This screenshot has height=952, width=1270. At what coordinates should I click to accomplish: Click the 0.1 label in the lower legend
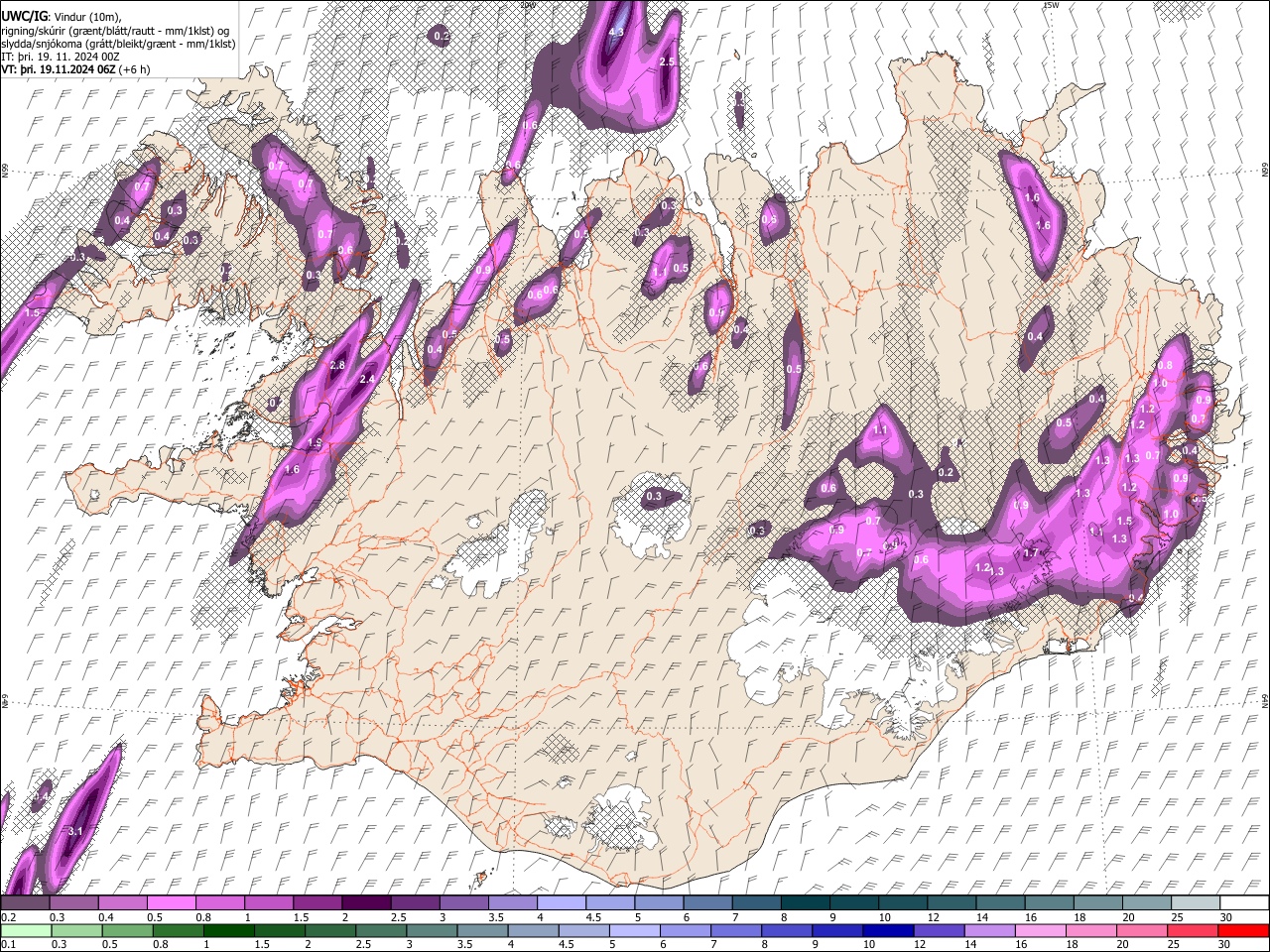click(7, 945)
